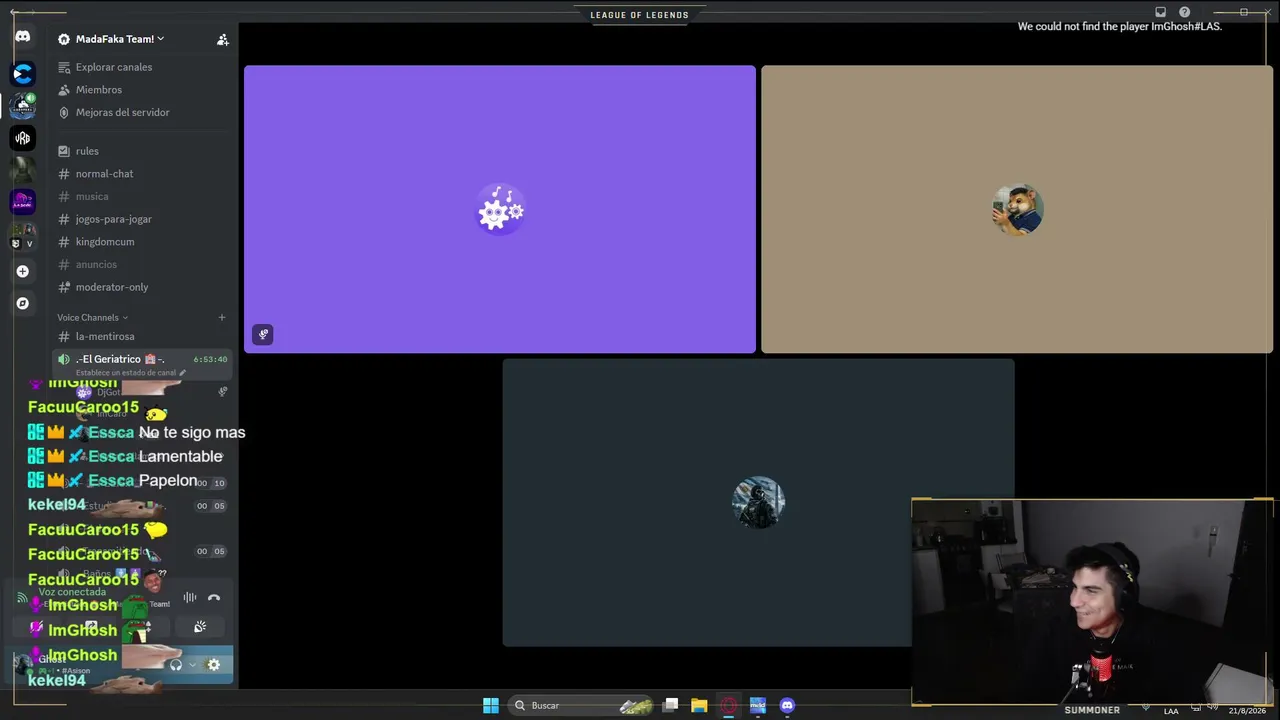Invite people to MadaFaka Team server

pos(223,40)
